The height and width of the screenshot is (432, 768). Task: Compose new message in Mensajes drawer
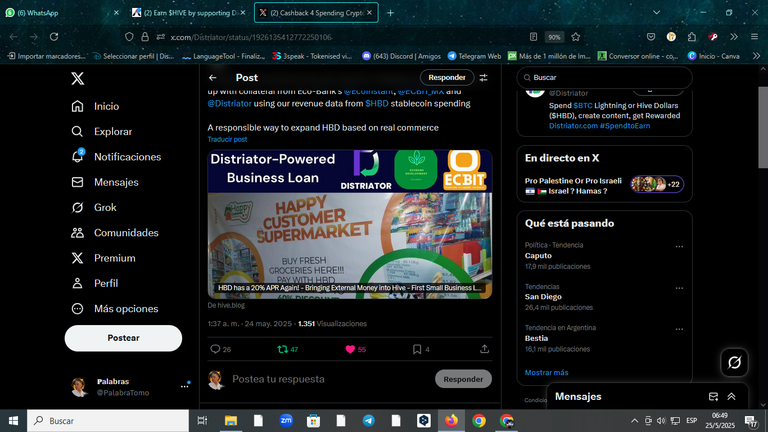click(713, 397)
